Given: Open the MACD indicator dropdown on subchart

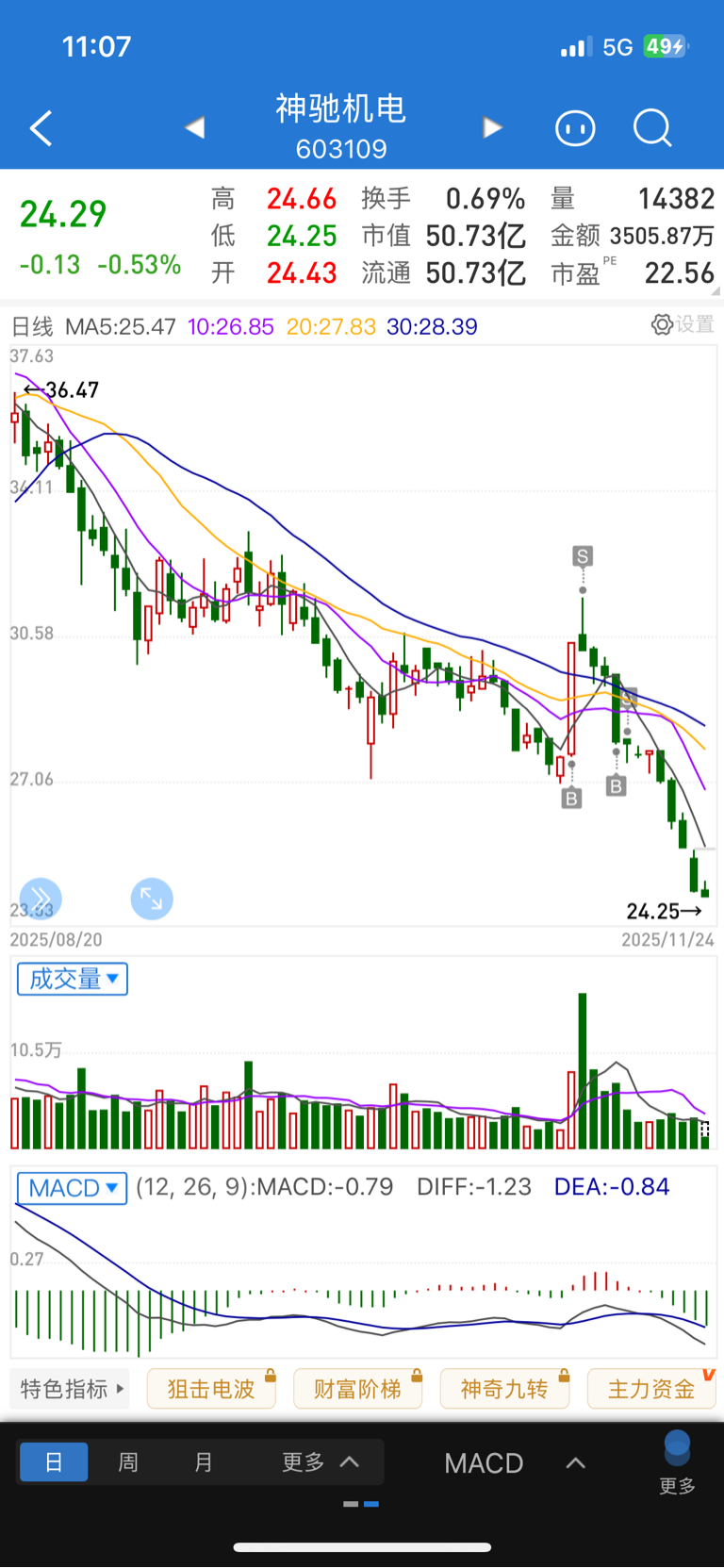Looking at the screenshot, I should point(73,1187).
